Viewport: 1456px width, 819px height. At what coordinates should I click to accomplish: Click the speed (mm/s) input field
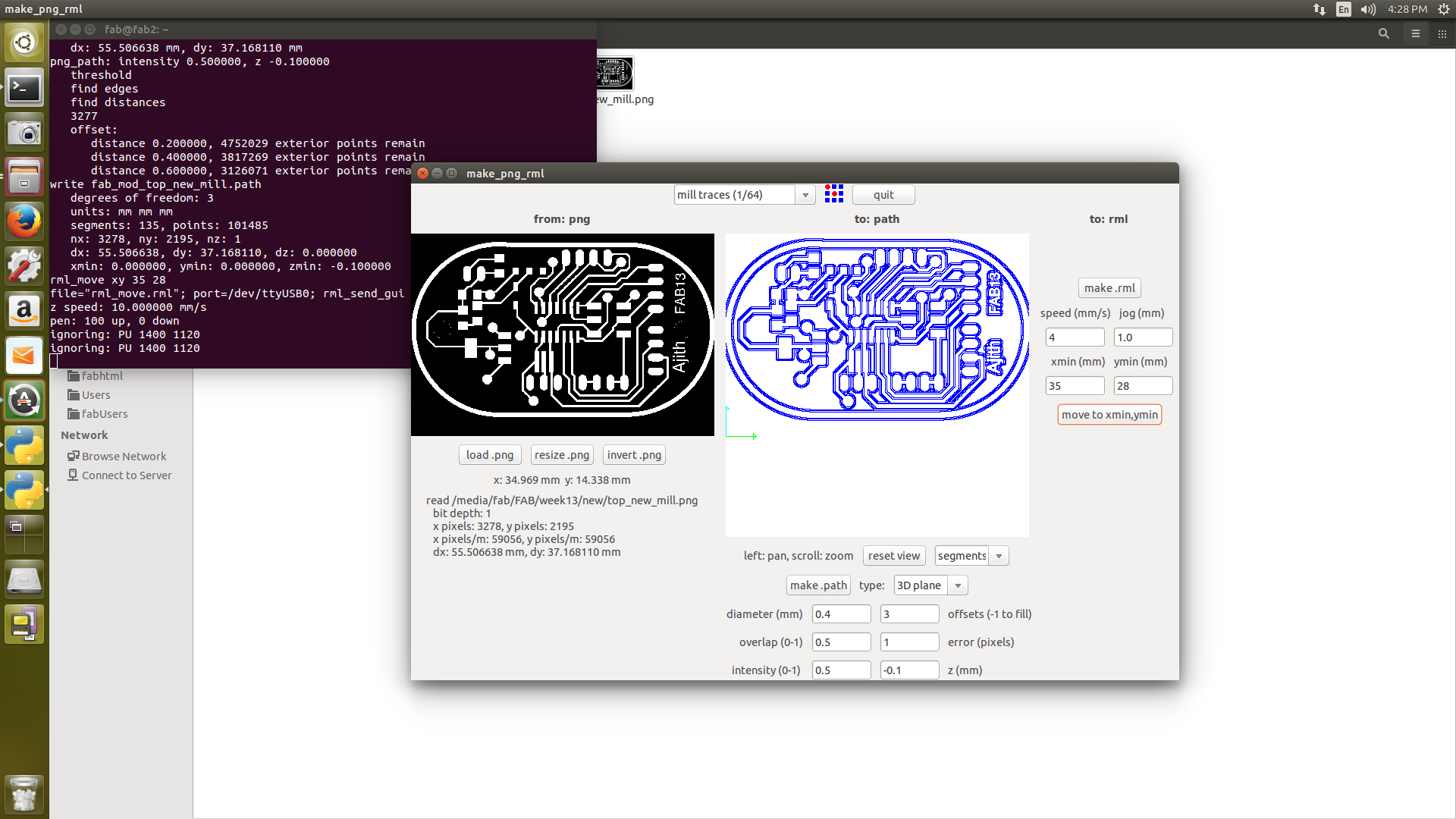click(1075, 337)
